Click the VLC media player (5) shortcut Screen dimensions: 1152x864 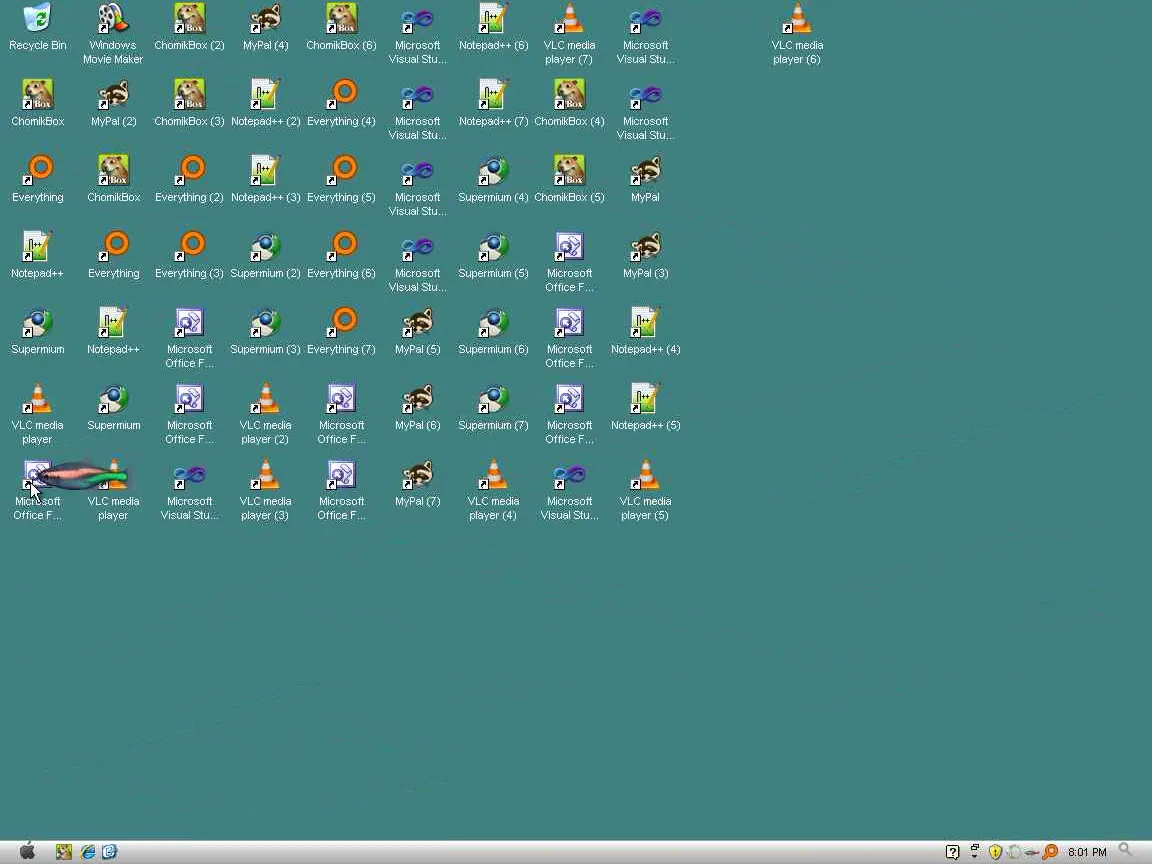[646, 490]
